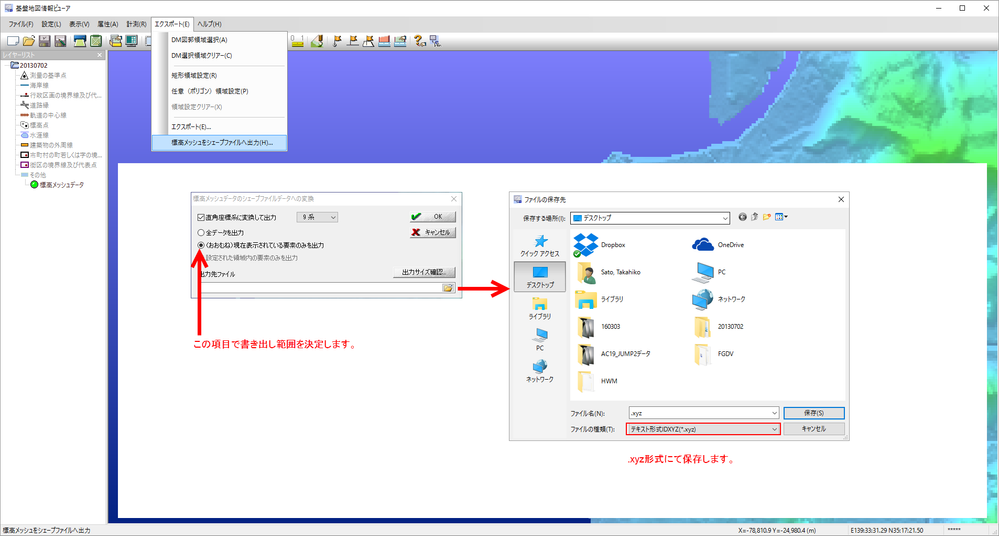Viewport: 999px width, 536px height.
Task: Toggle the green 標高メッシュデータ layer indicator
Action: [x=34, y=185]
